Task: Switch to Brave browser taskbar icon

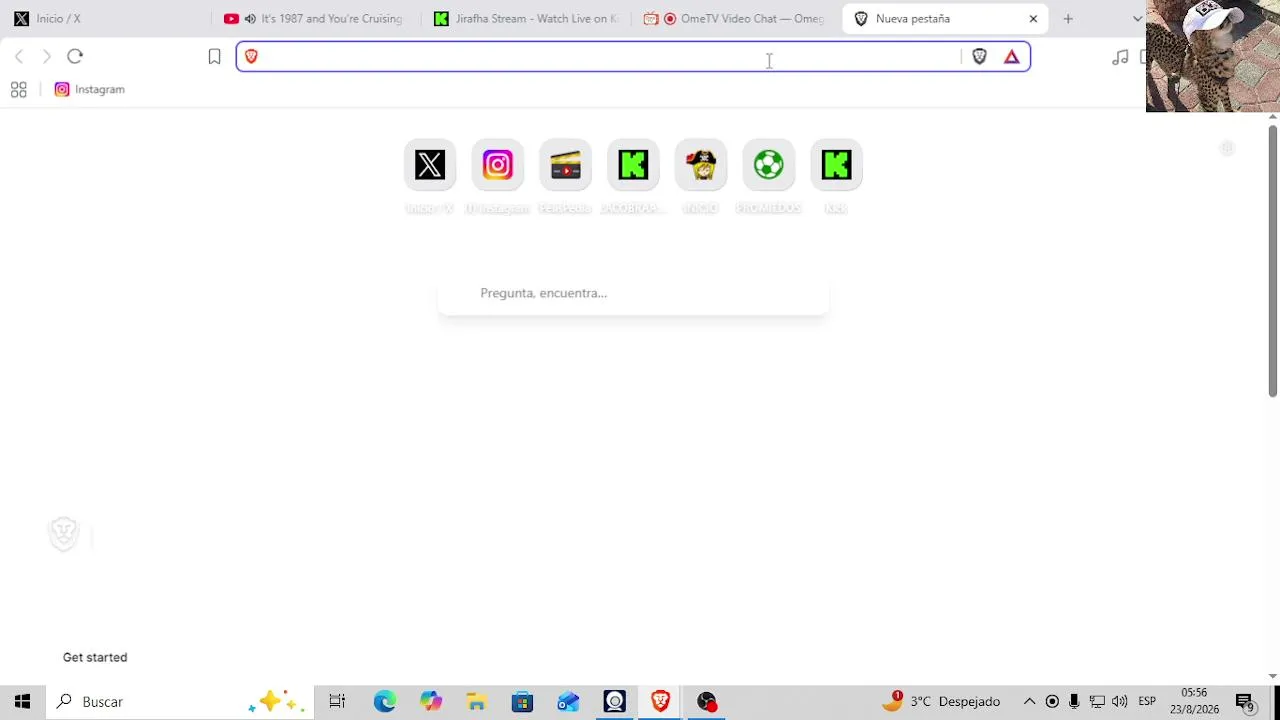Action: 660,702
